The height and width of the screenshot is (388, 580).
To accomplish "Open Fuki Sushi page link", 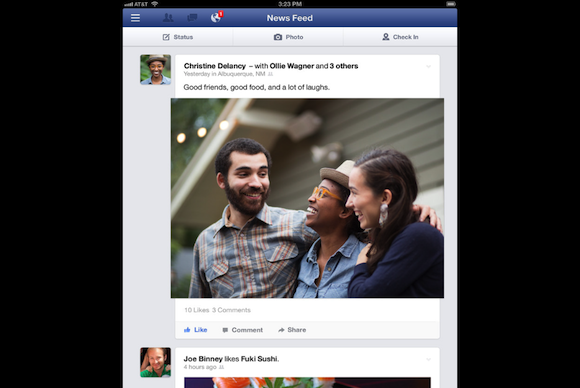I will point(259,359).
